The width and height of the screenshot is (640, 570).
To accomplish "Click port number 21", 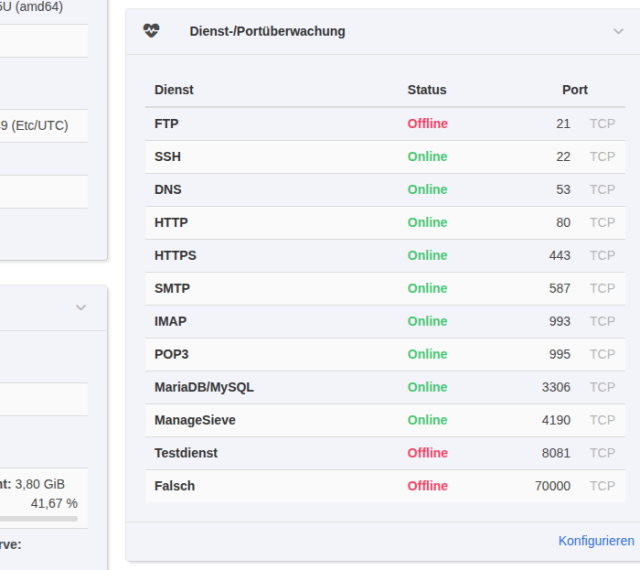I will [563, 124].
